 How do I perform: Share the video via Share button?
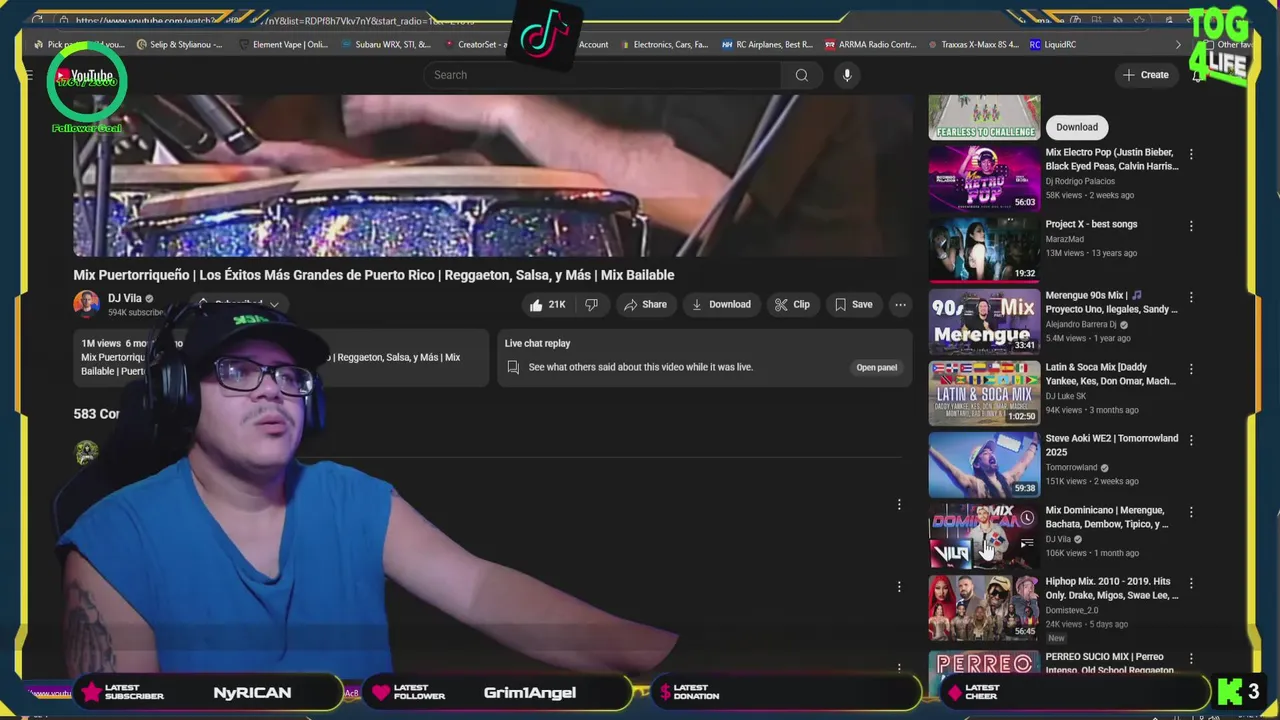[645, 305]
